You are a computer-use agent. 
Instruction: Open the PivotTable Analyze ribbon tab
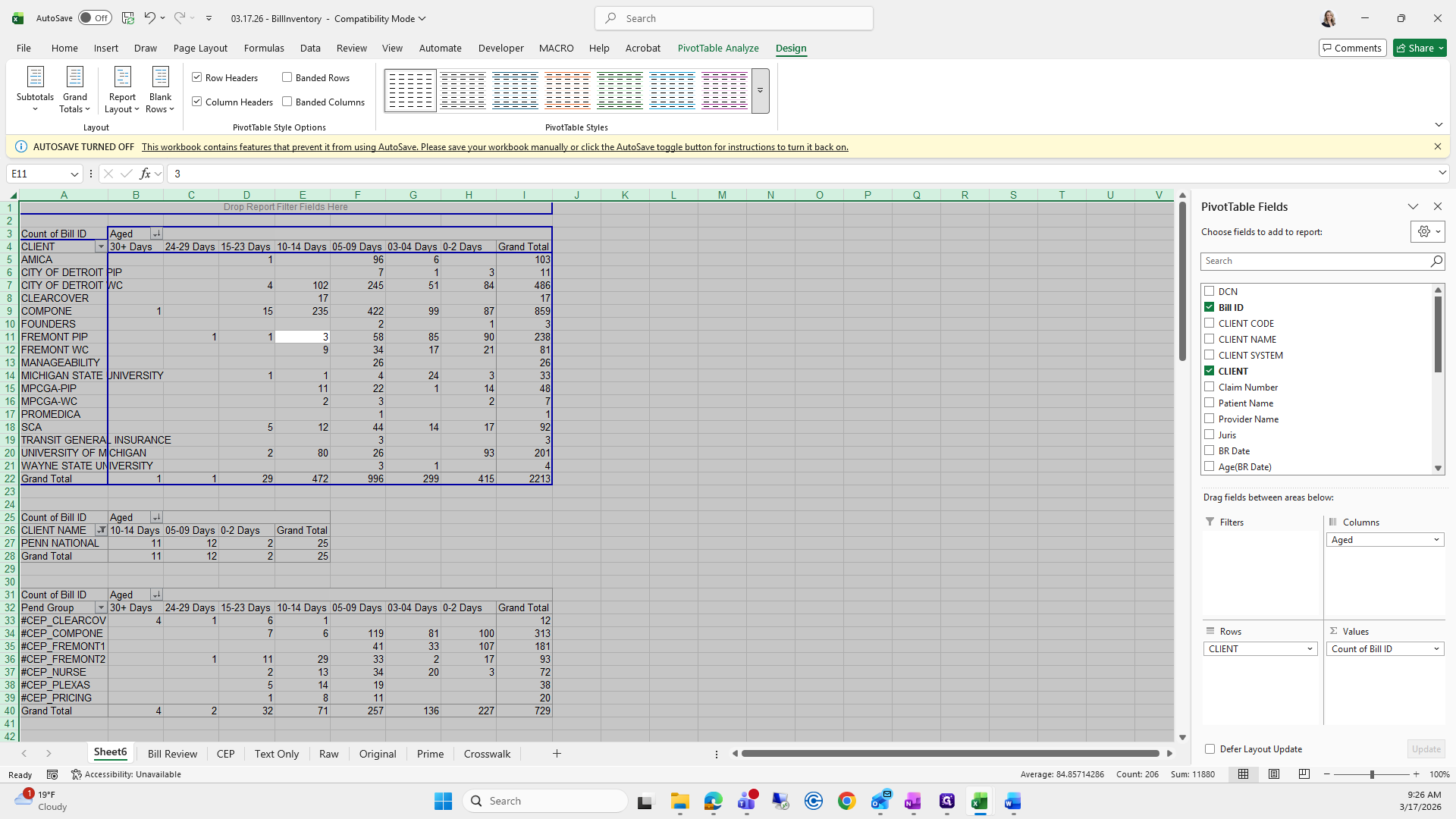point(717,48)
